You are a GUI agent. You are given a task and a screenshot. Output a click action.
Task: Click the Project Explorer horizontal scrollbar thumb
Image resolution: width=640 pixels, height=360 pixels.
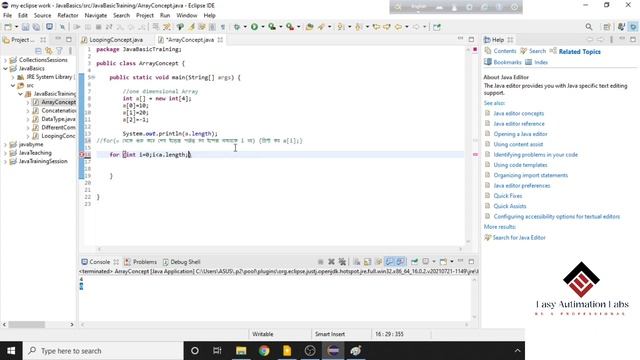(27, 324)
